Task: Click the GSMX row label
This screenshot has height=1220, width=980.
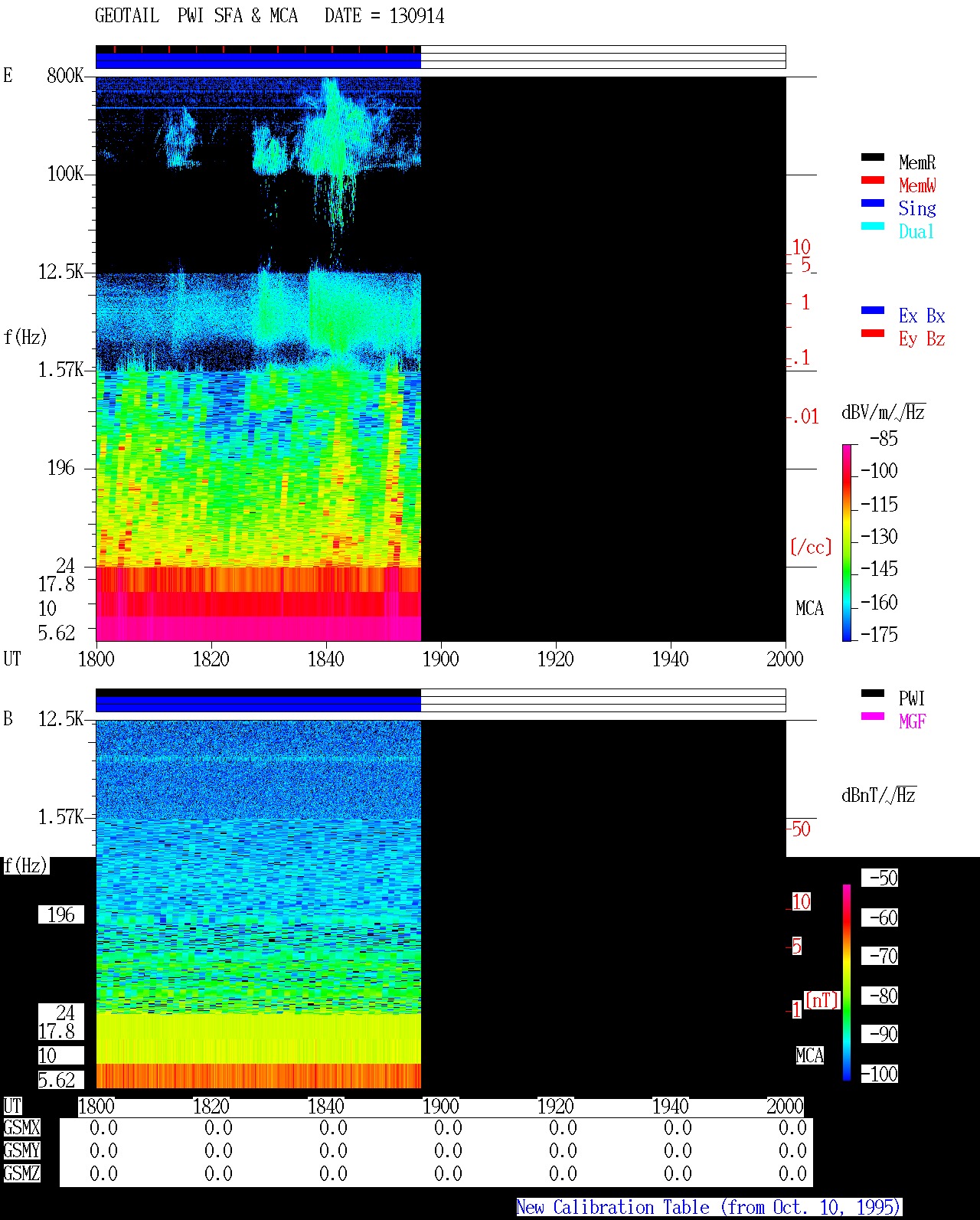Action: coord(21,1127)
